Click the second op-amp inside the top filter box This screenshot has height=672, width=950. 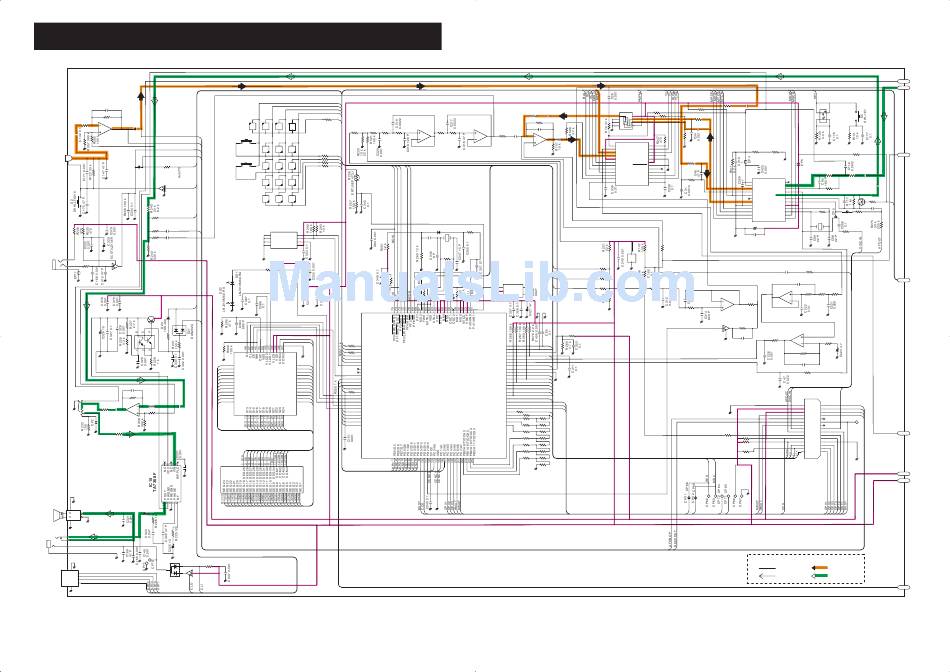pos(480,136)
